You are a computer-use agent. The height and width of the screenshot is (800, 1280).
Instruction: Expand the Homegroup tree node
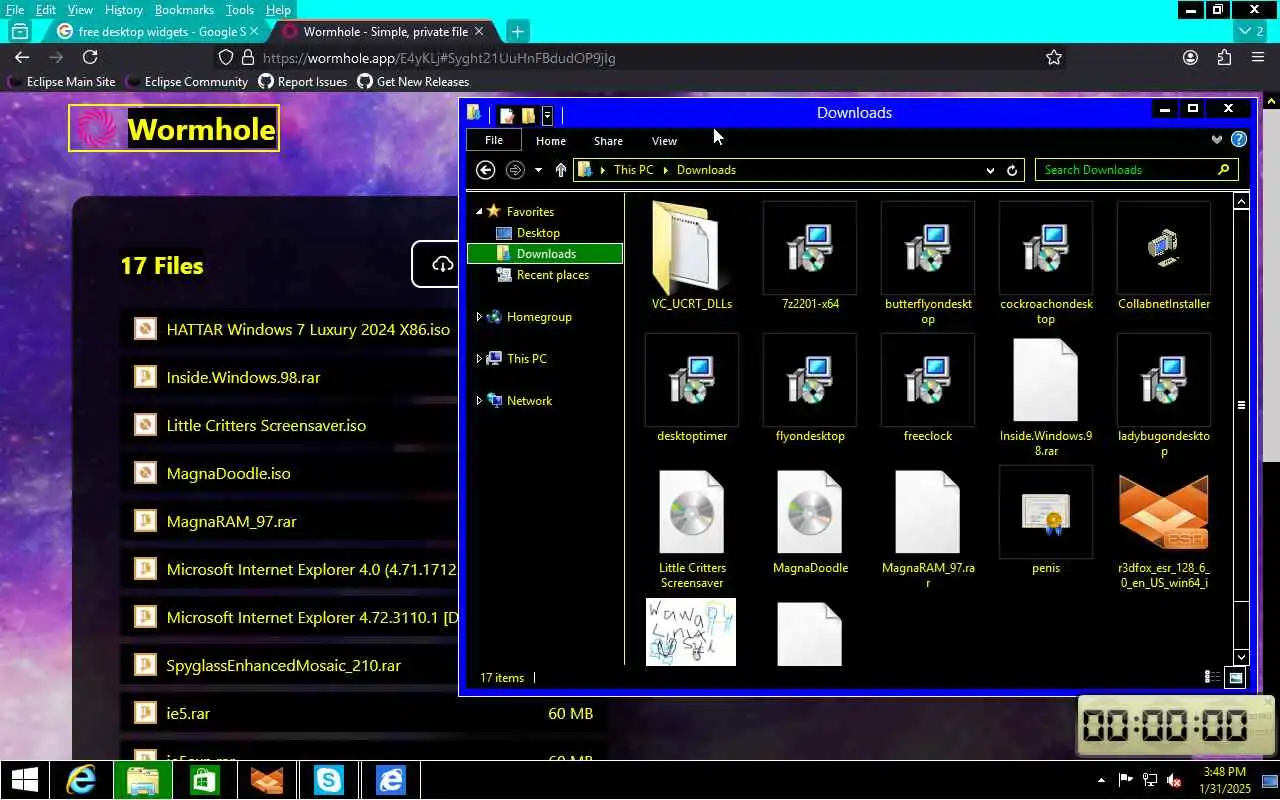coord(479,317)
